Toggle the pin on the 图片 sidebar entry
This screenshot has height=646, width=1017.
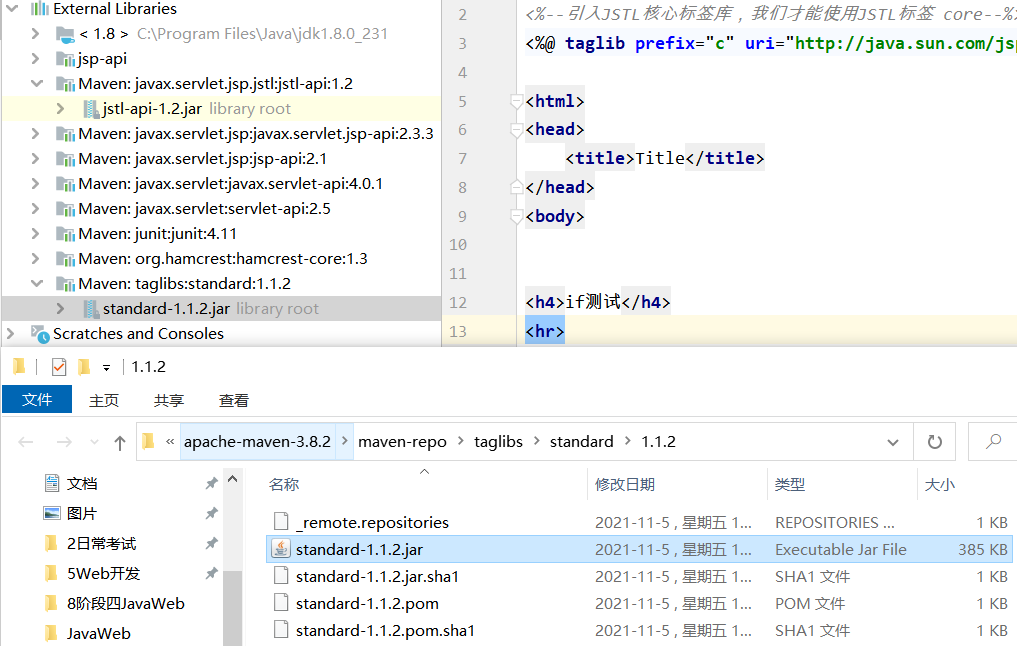click(211, 512)
